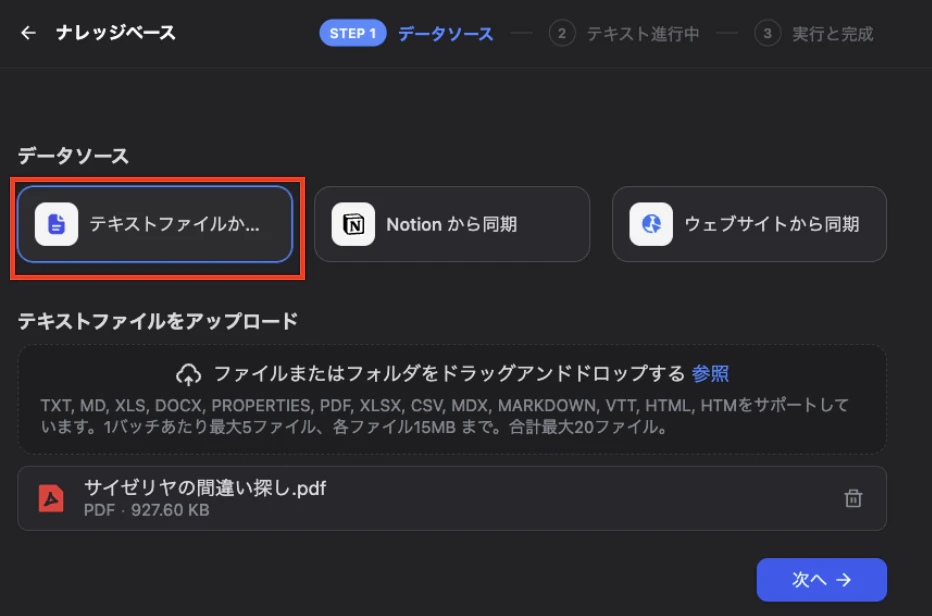This screenshot has width=932, height=616.
Task: Delete サイゼリヤの間違い探し.pdf with trash icon
Action: click(853, 498)
